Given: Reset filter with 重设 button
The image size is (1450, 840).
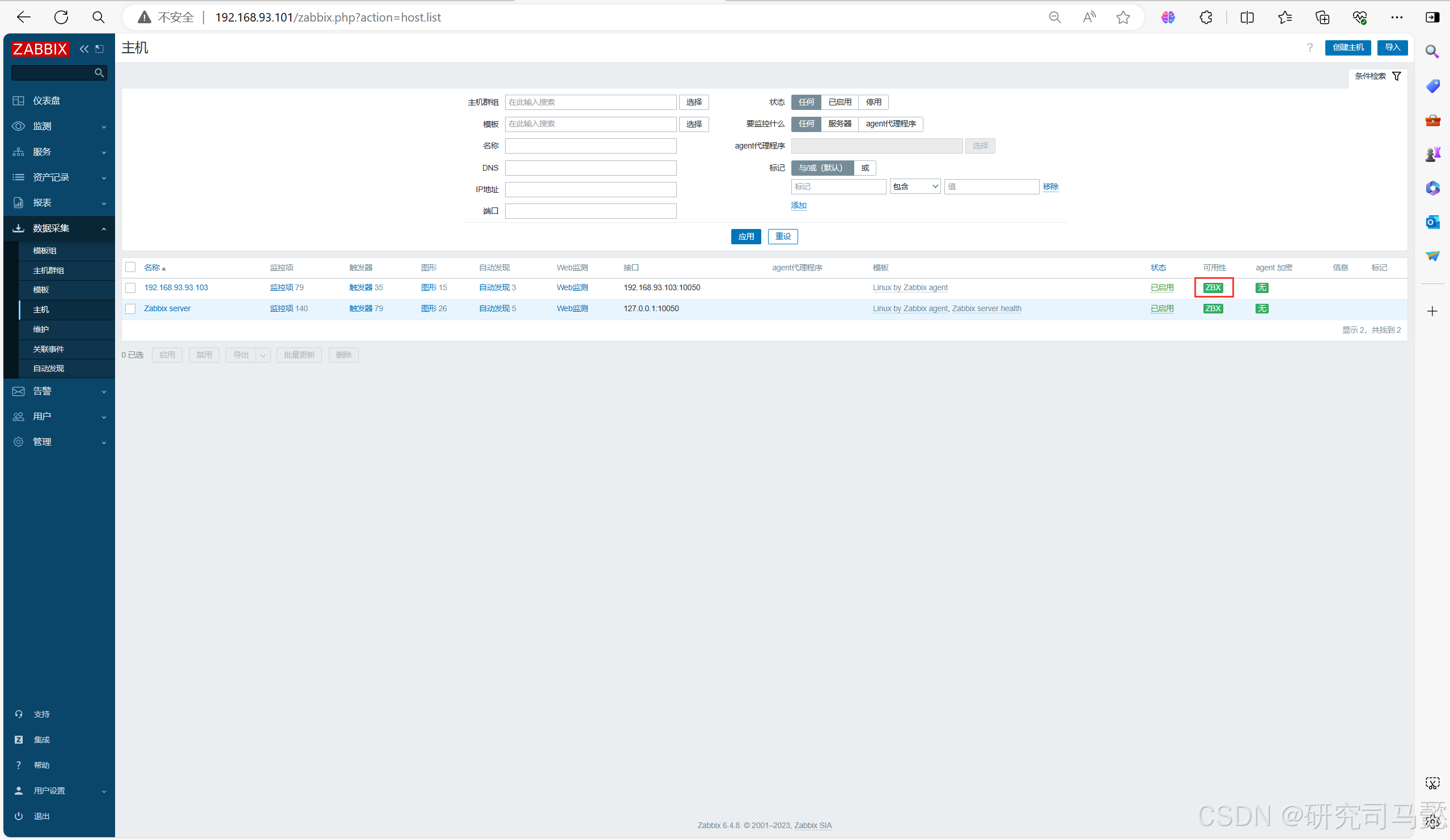Looking at the screenshot, I should pyautogui.click(x=783, y=236).
